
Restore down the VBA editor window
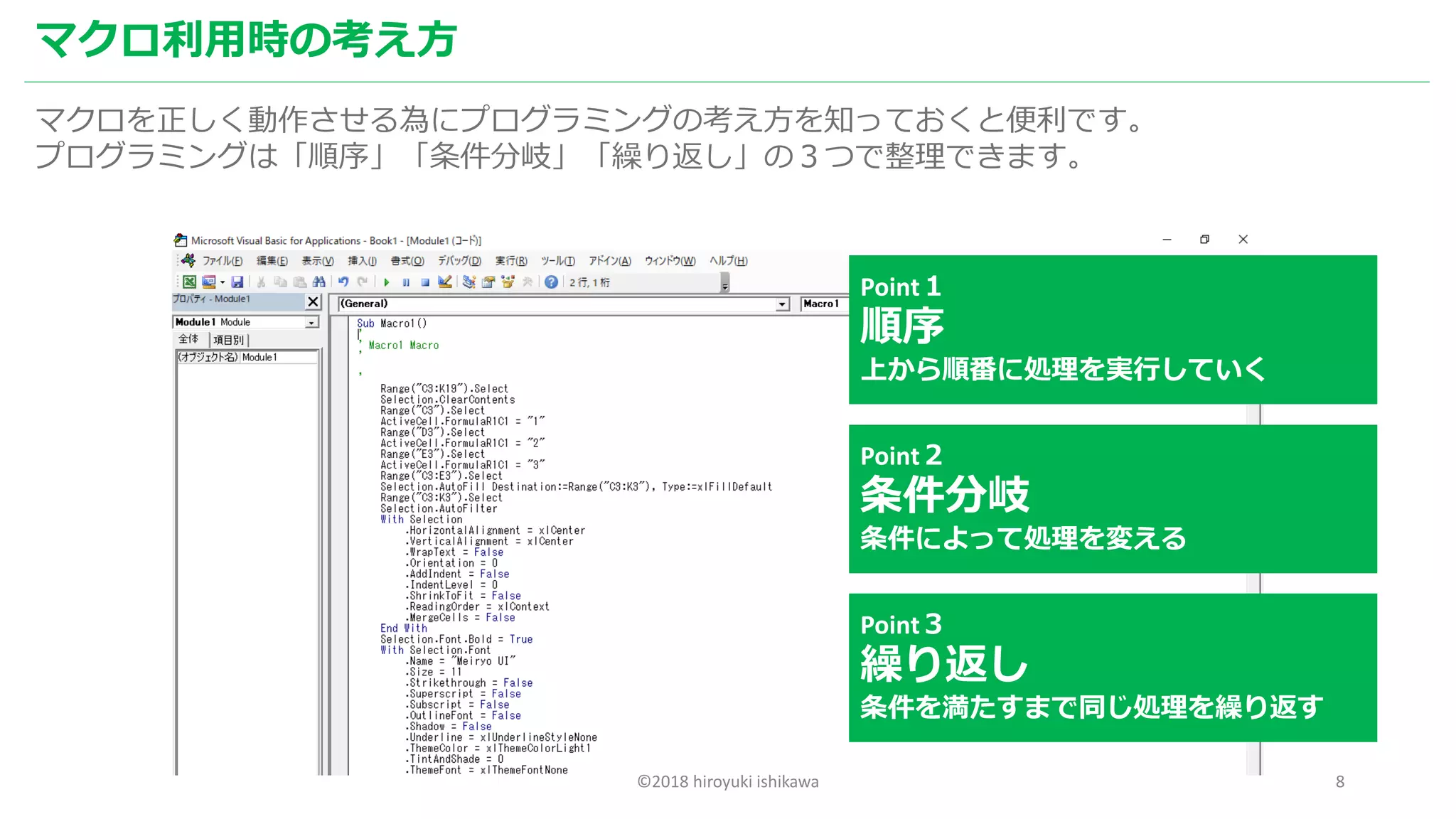point(1204,240)
